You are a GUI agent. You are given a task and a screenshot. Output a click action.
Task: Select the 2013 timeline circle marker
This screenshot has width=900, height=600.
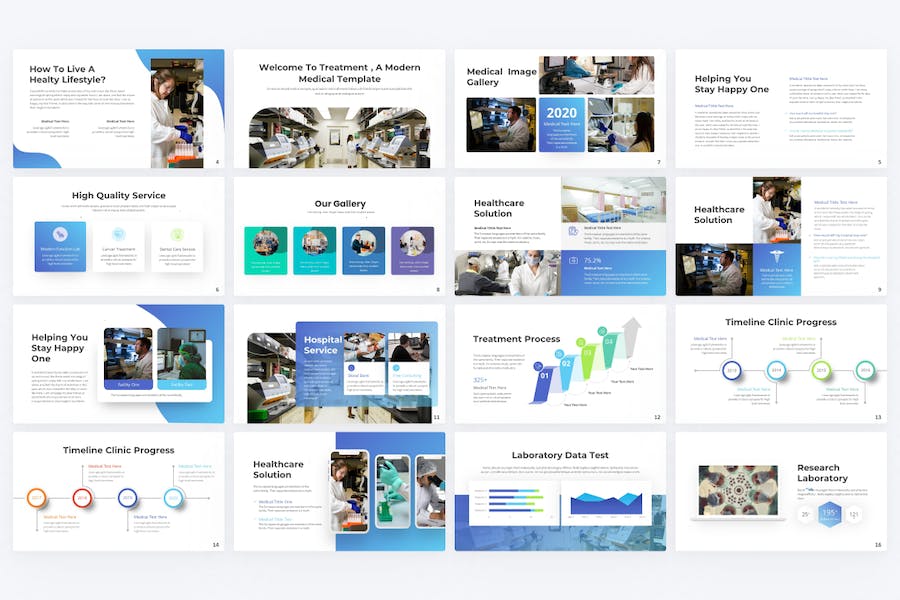(731, 370)
